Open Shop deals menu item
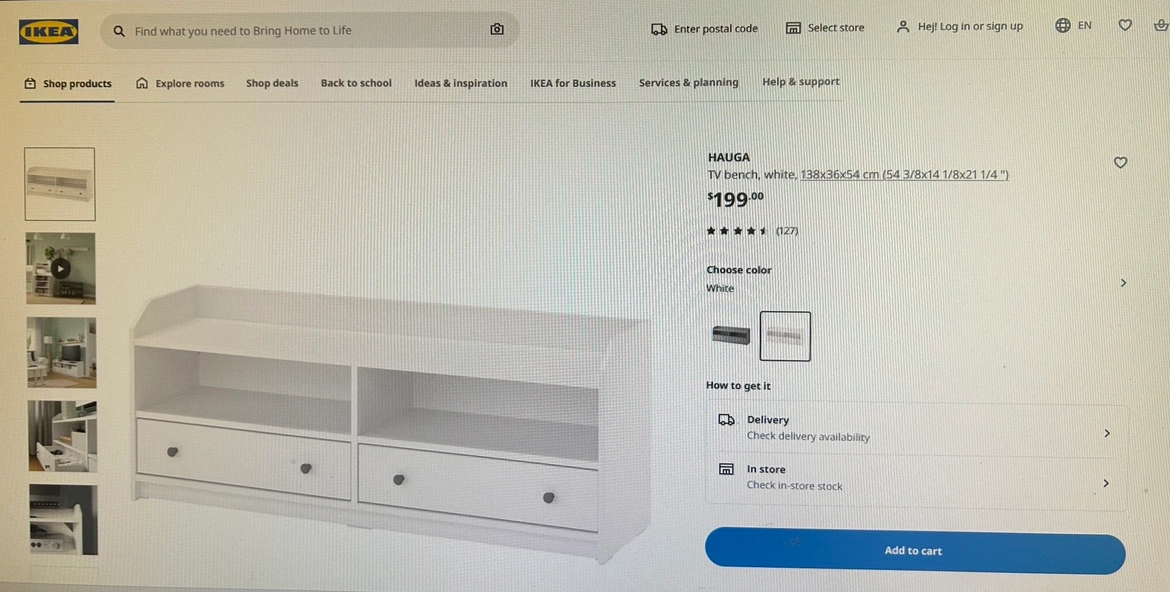Viewport: 1170px width, 592px height. coord(272,83)
